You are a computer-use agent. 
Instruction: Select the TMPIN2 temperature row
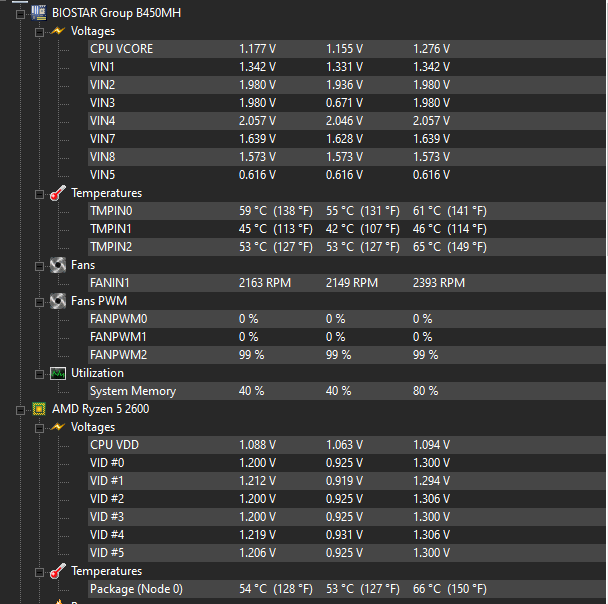click(x=347, y=247)
